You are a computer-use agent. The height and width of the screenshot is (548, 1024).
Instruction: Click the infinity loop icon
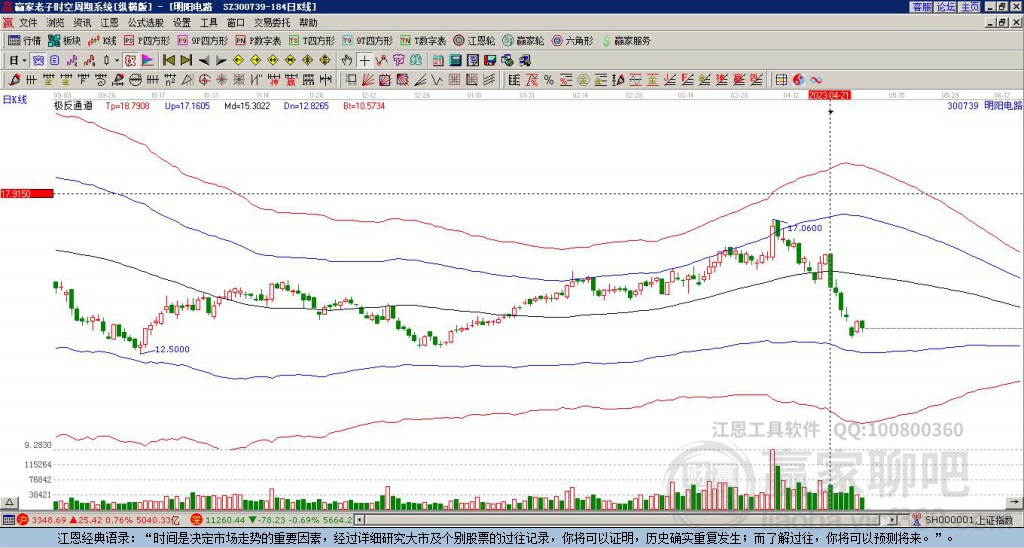pos(816,80)
